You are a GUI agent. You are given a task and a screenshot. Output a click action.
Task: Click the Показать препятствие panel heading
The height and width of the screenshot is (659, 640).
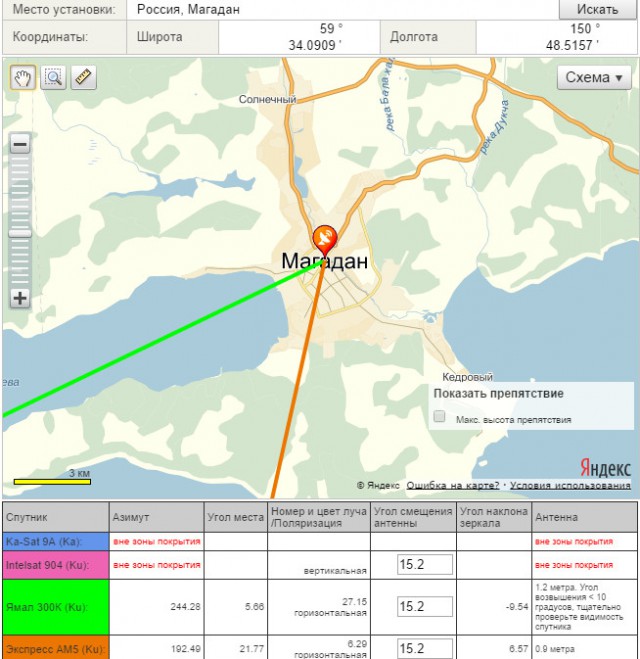[498, 394]
